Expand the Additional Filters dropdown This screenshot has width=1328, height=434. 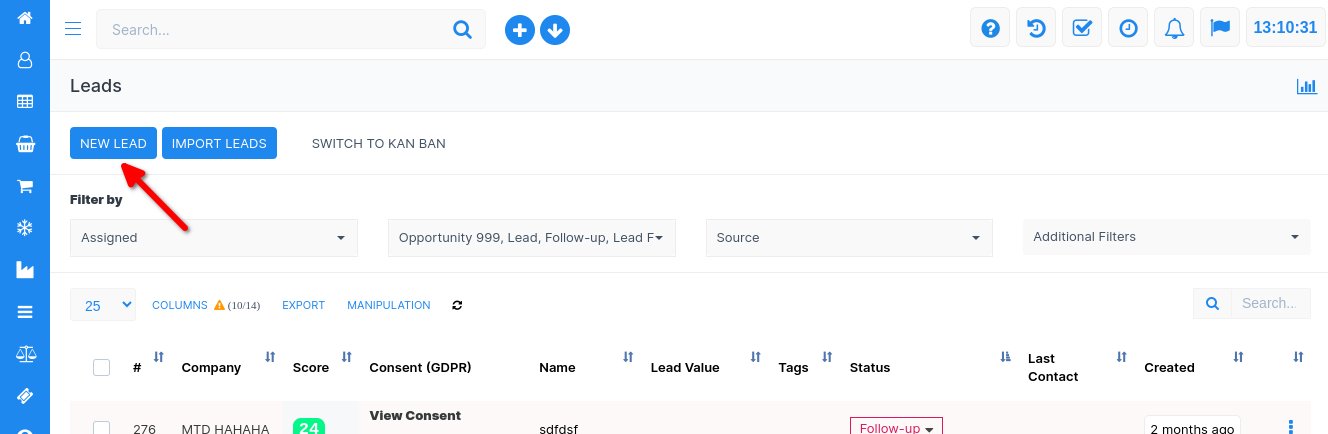[1165, 237]
